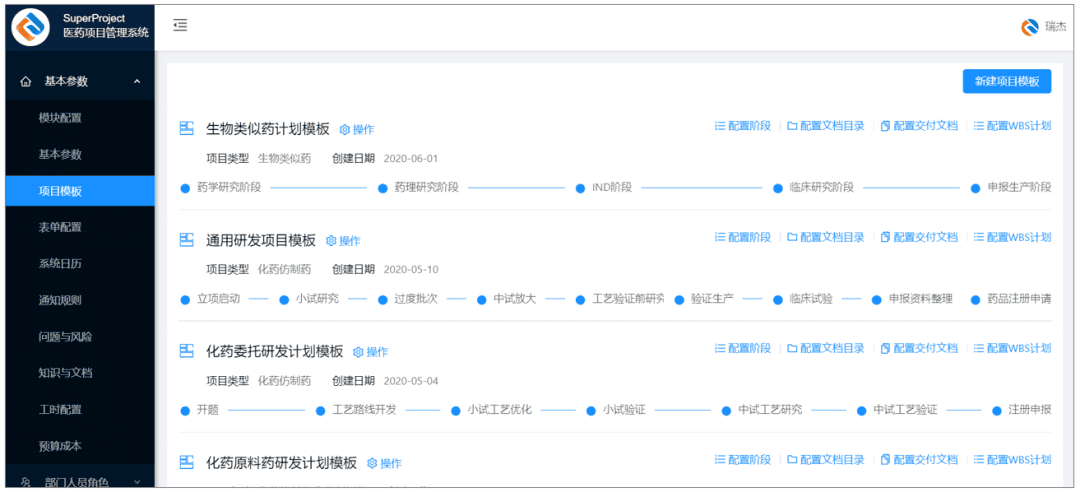The image size is (1080, 492).
Task: Click 配置阶段 for 生物类似药计划模板
Action: pos(743,126)
